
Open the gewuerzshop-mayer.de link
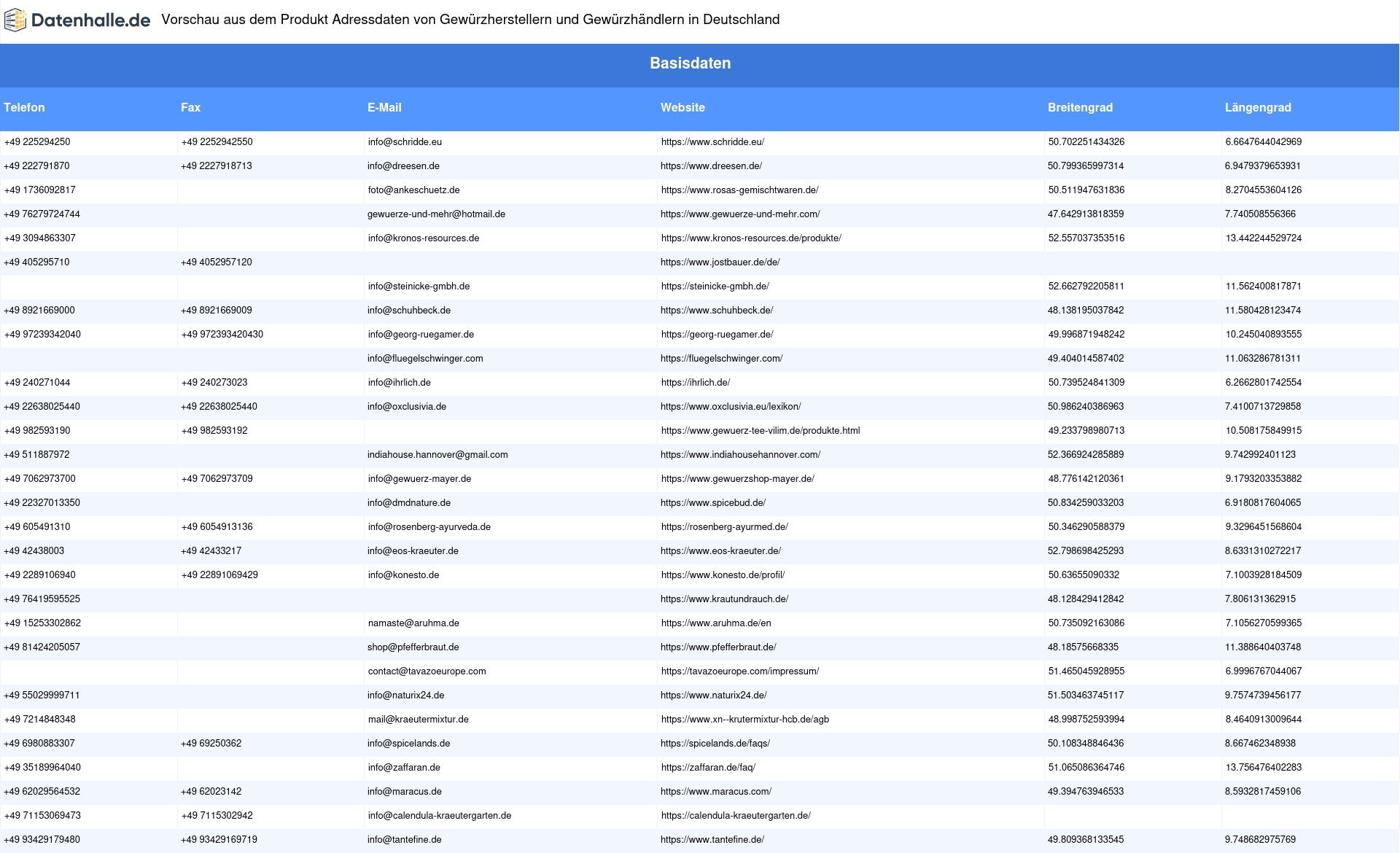[738, 479]
